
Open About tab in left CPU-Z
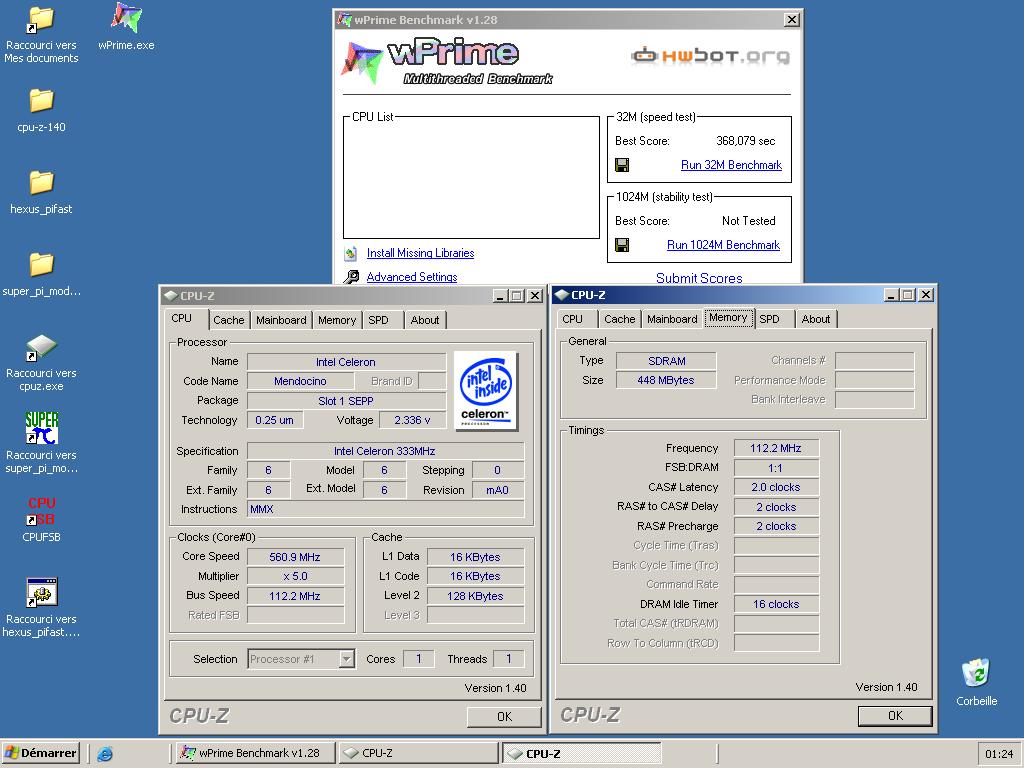[x=424, y=320]
